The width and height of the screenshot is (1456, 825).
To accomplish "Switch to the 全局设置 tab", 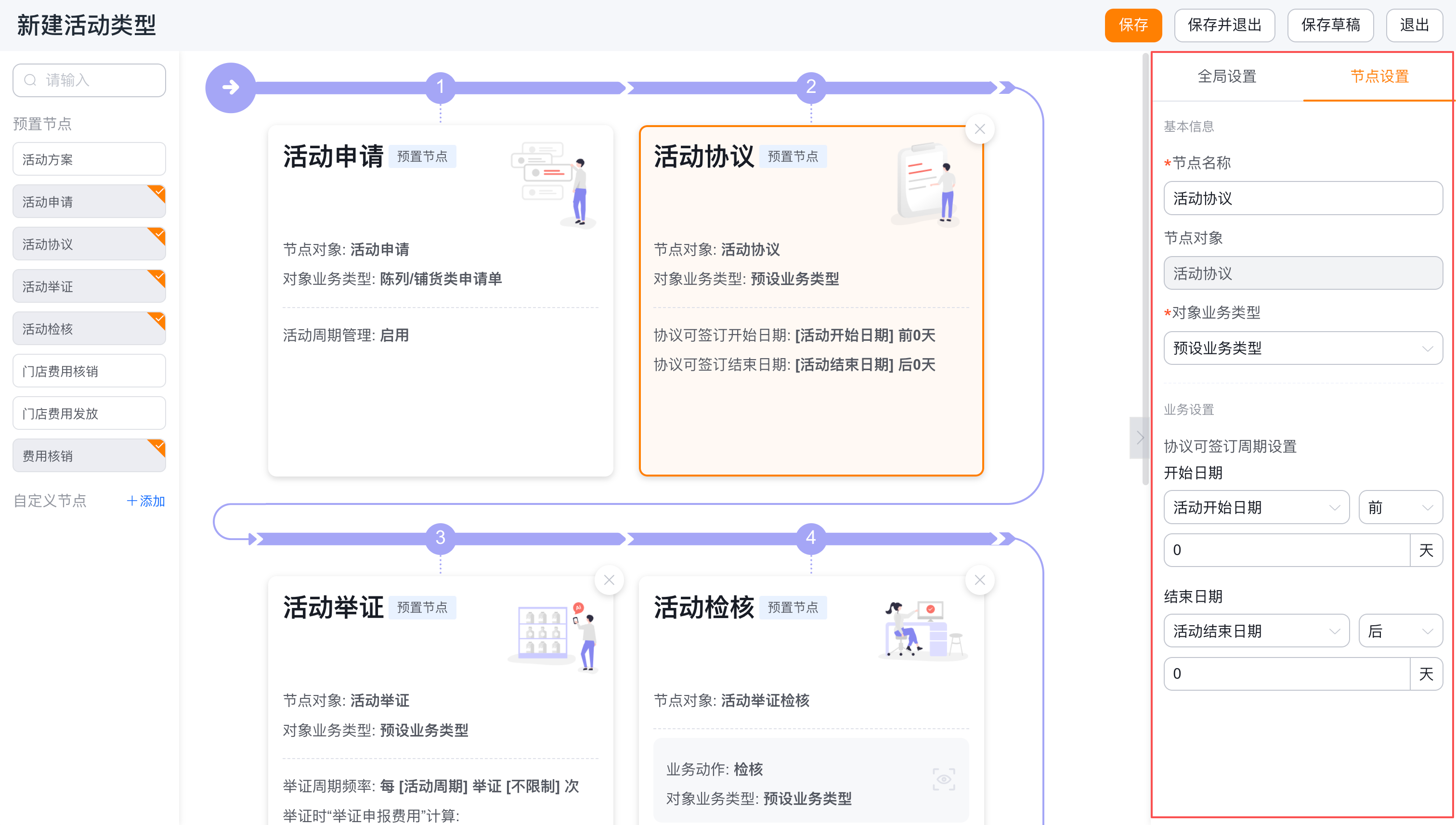I will click(x=1227, y=77).
